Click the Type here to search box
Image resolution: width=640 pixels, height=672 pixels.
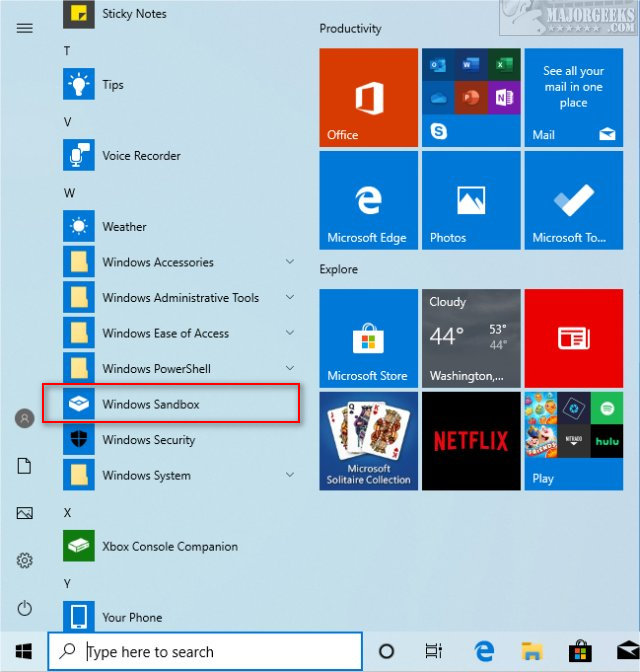click(x=205, y=651)
